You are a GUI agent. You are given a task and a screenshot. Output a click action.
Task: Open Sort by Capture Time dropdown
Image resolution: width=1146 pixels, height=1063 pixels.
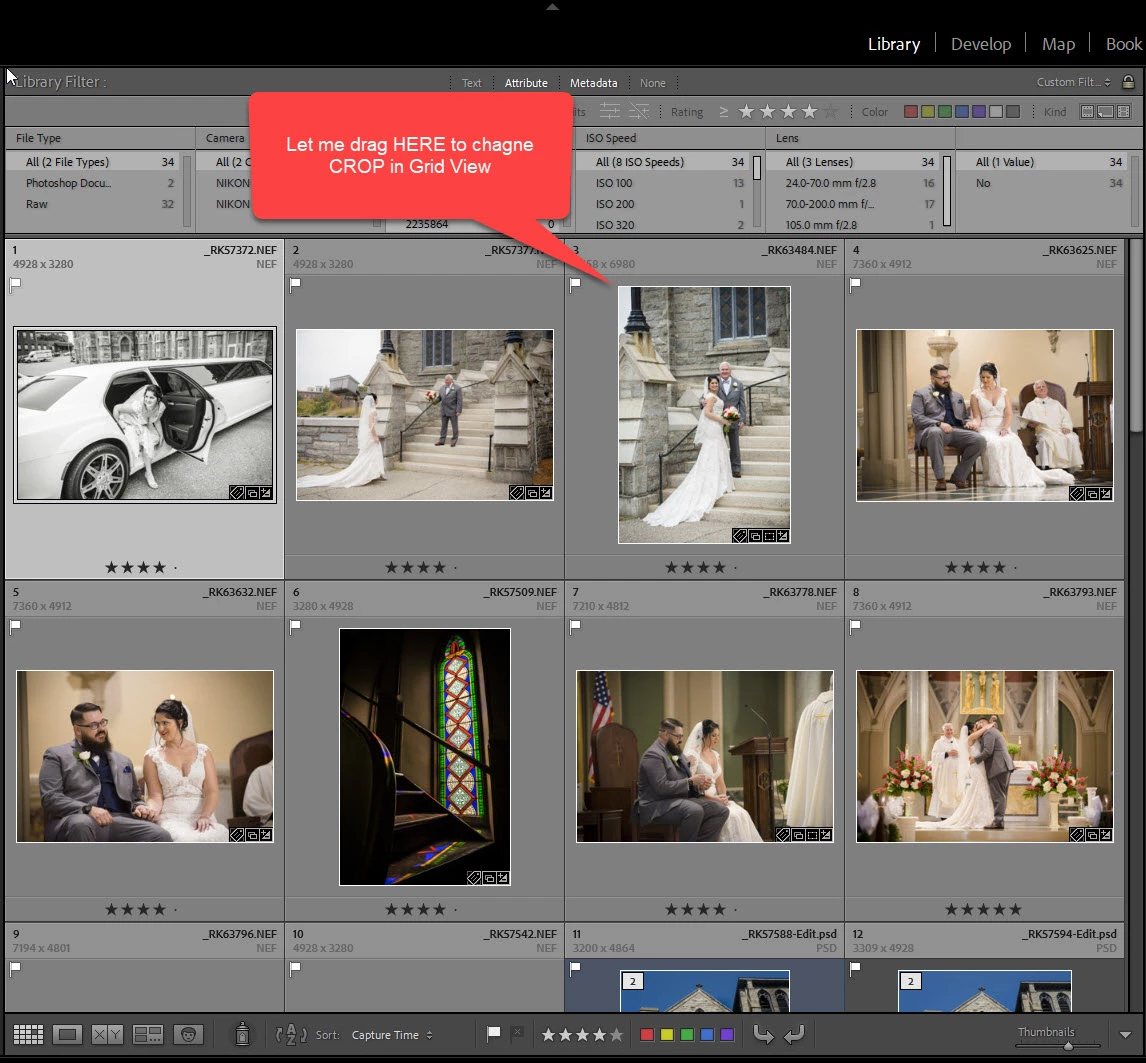[x=392, y=1034]
